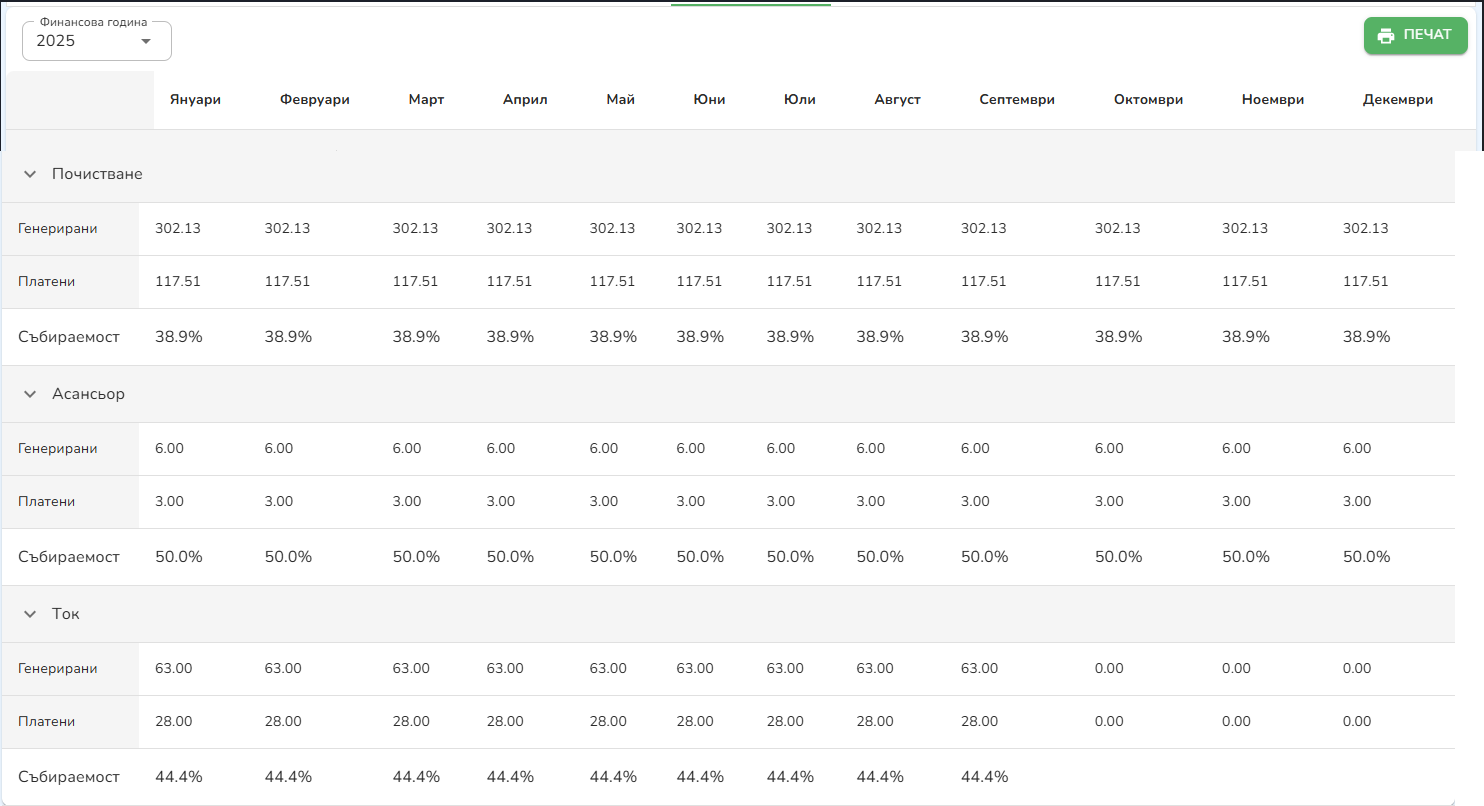
Task: Select the Март column header
Action: 426,99
